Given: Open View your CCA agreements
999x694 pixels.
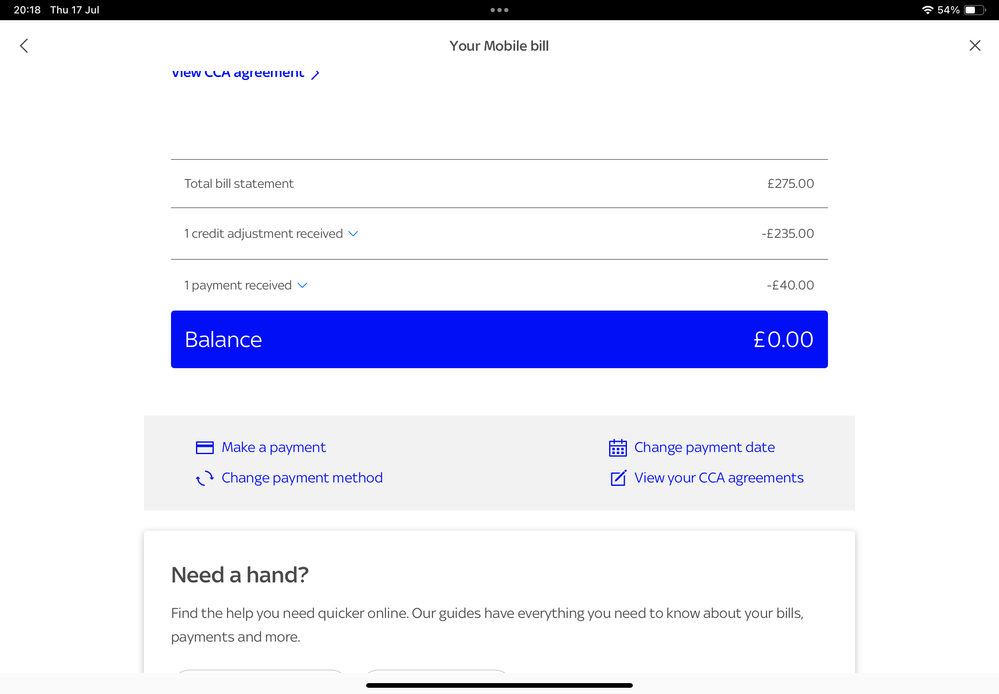Looking at the screenshot, I should (x=718, y=478).
